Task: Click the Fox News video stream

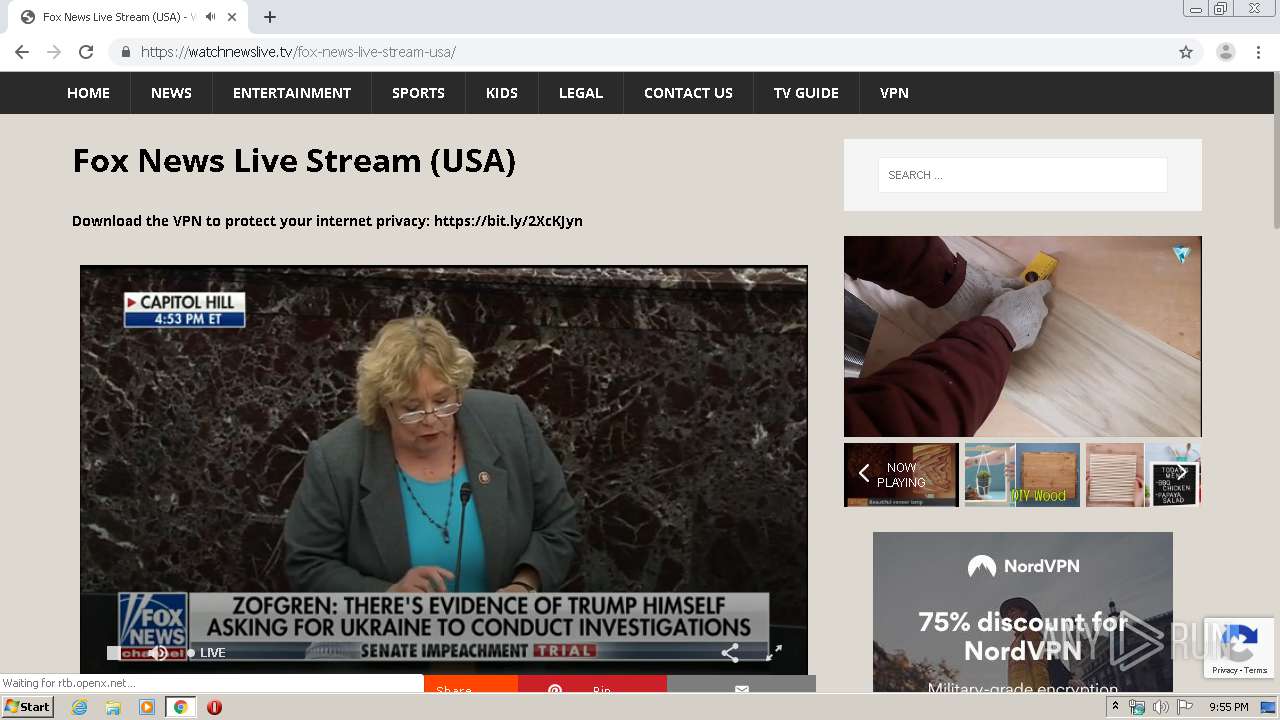Action: (x=444, y=468)
